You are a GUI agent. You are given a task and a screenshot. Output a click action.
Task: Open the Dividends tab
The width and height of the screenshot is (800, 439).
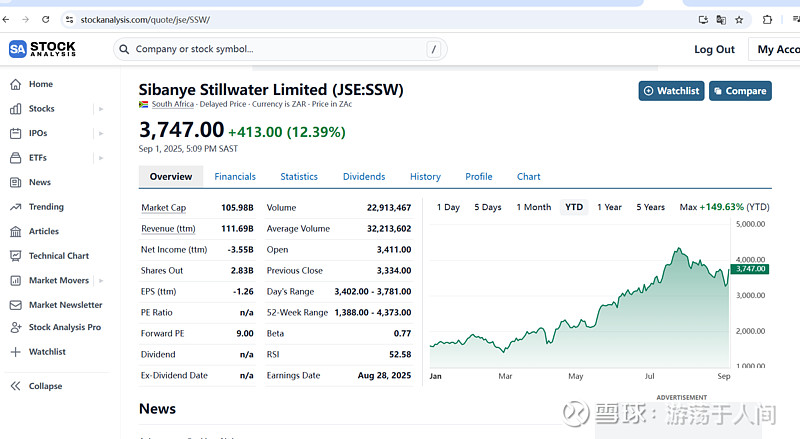coord(364,177)
